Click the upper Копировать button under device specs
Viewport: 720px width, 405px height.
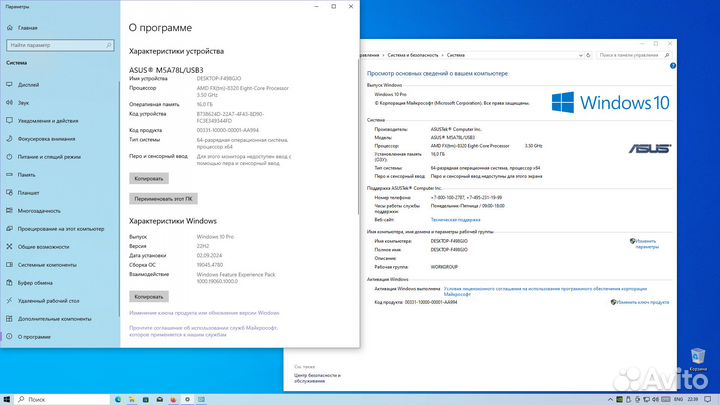click(x=149, y=178)
